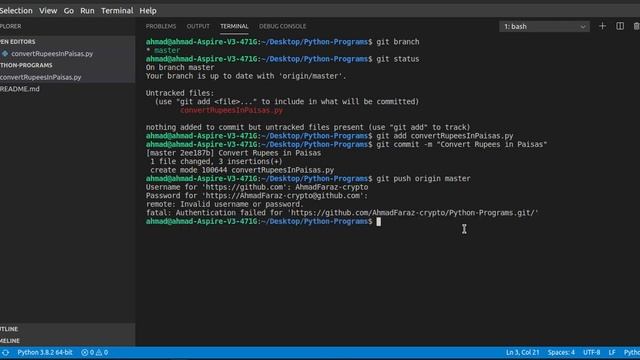Click red untracked file name convertRupeesInPaisas.py

[x=231, y=110]
